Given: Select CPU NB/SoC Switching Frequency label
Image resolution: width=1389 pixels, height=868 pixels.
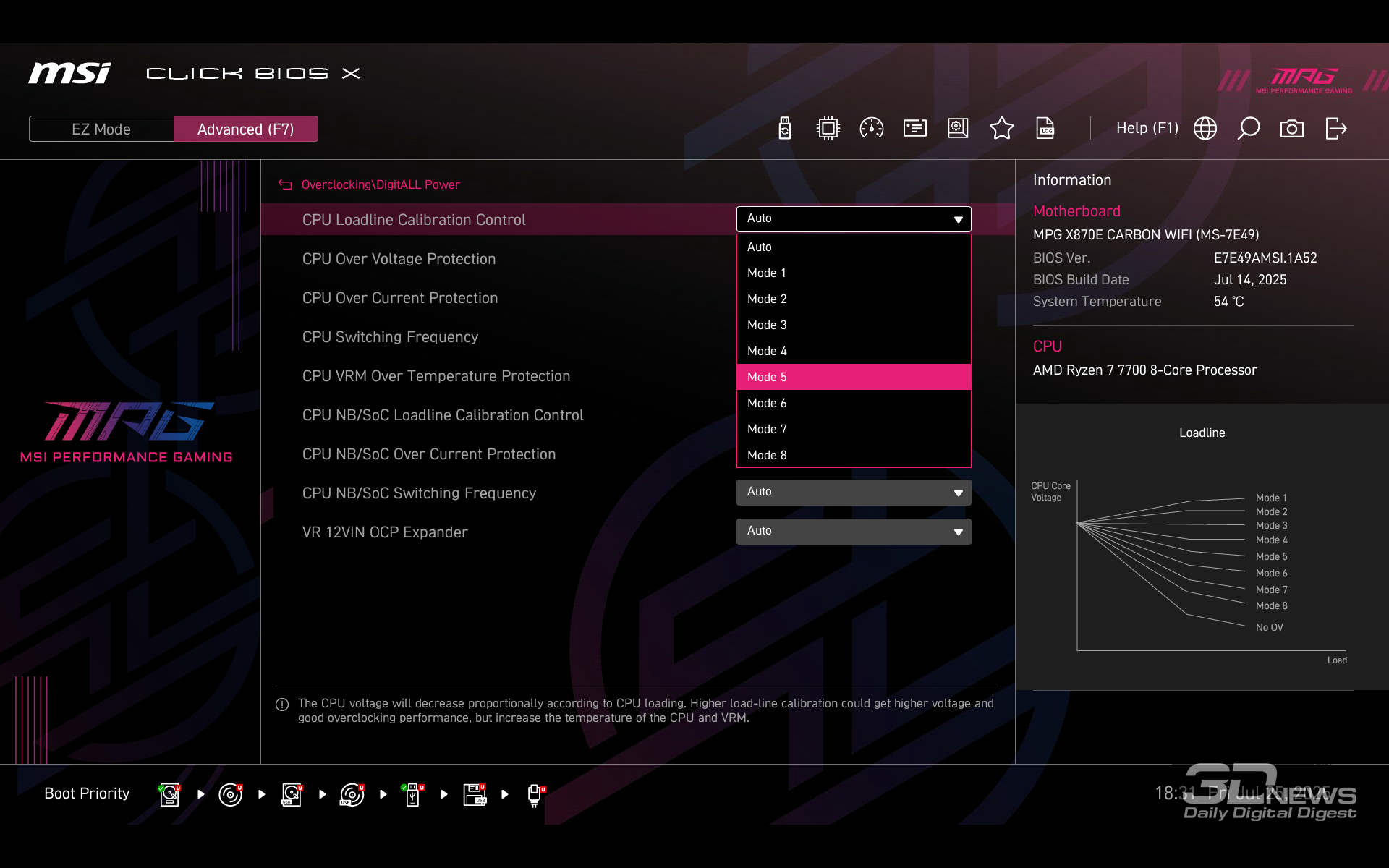Looking at the screenshot, I should click(x=419, y=493).
